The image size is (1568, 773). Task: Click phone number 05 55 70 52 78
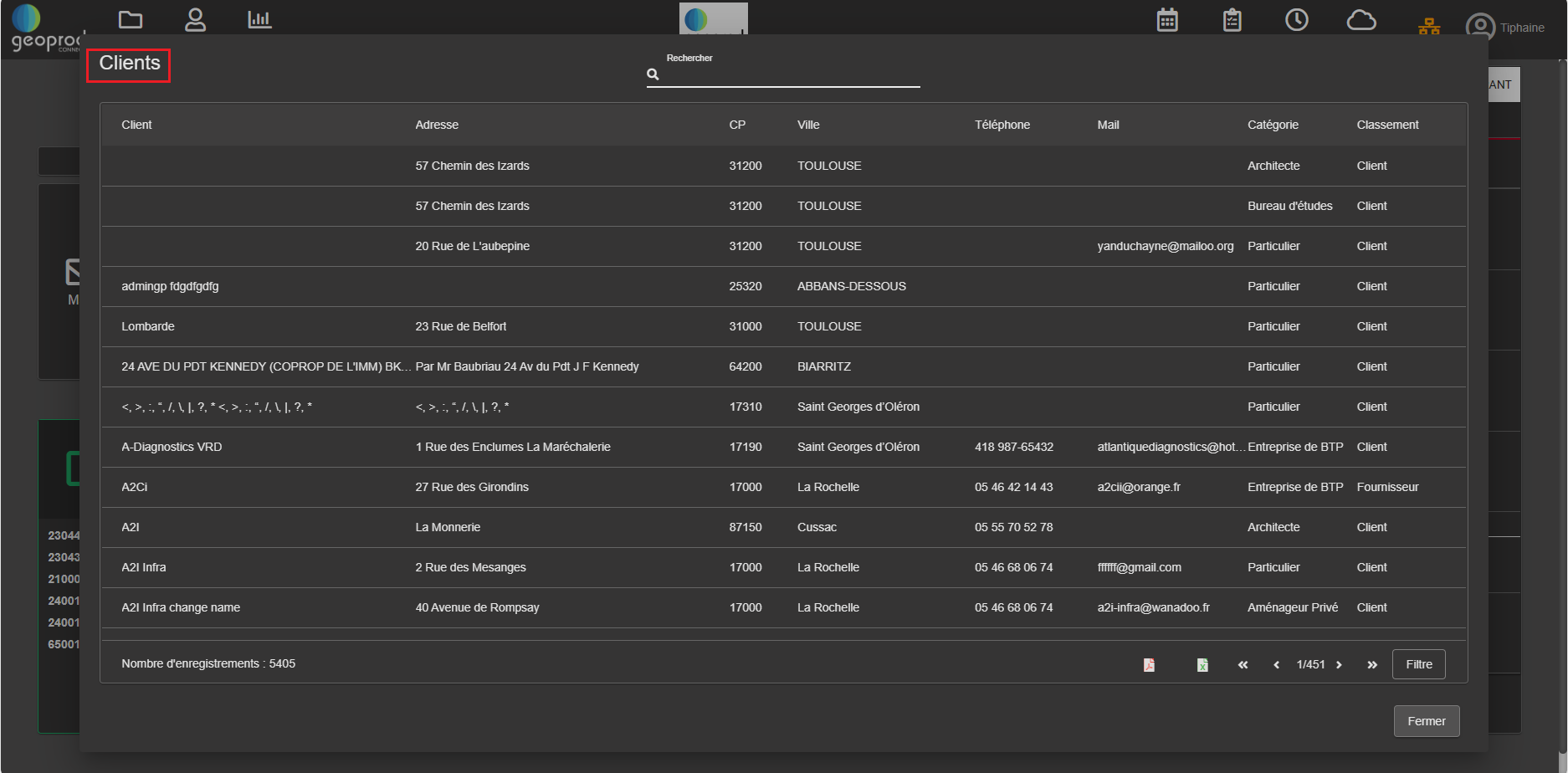[1013, 527]
